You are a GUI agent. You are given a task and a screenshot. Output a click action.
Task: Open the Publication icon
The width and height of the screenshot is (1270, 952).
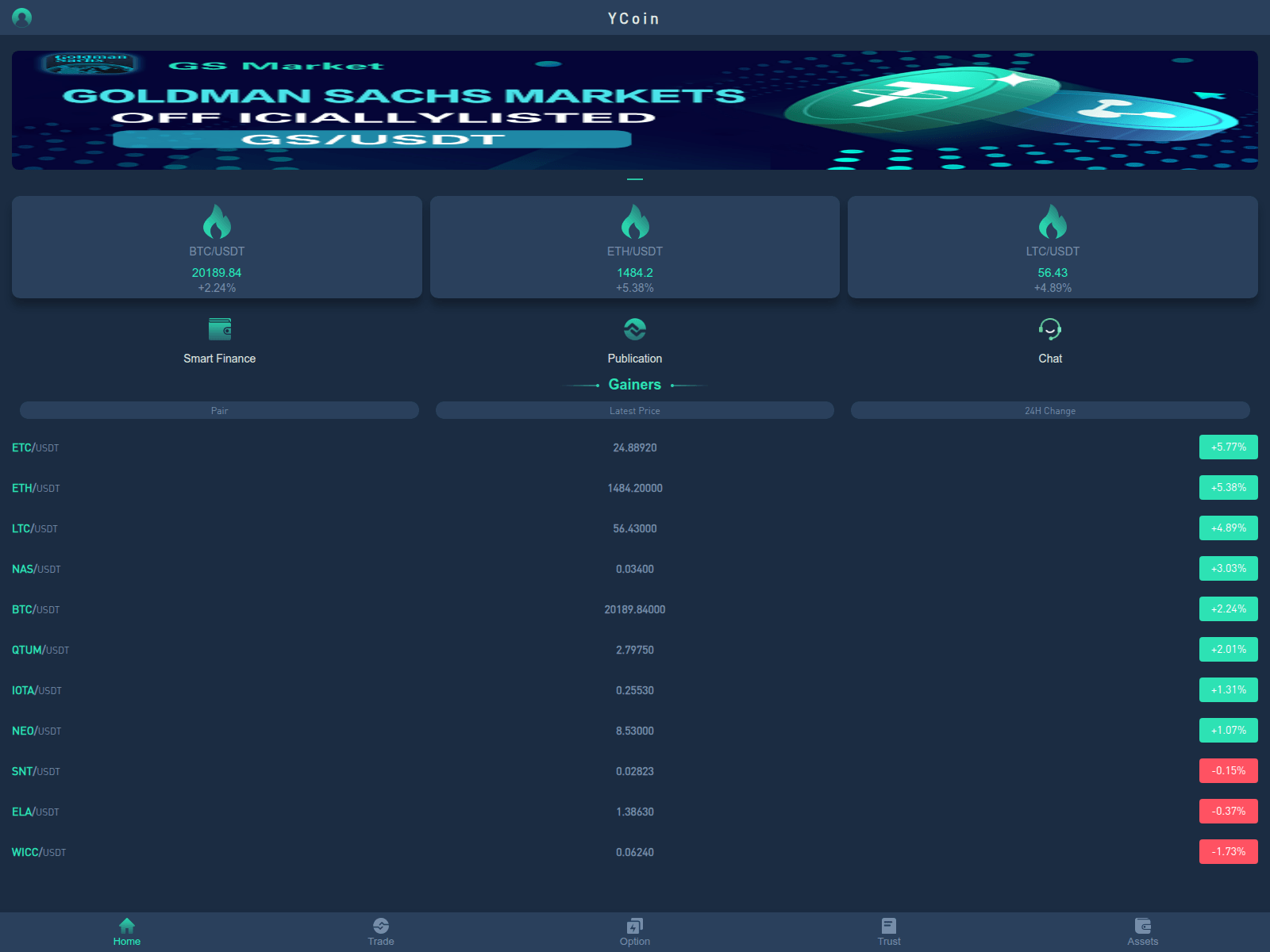635,328
